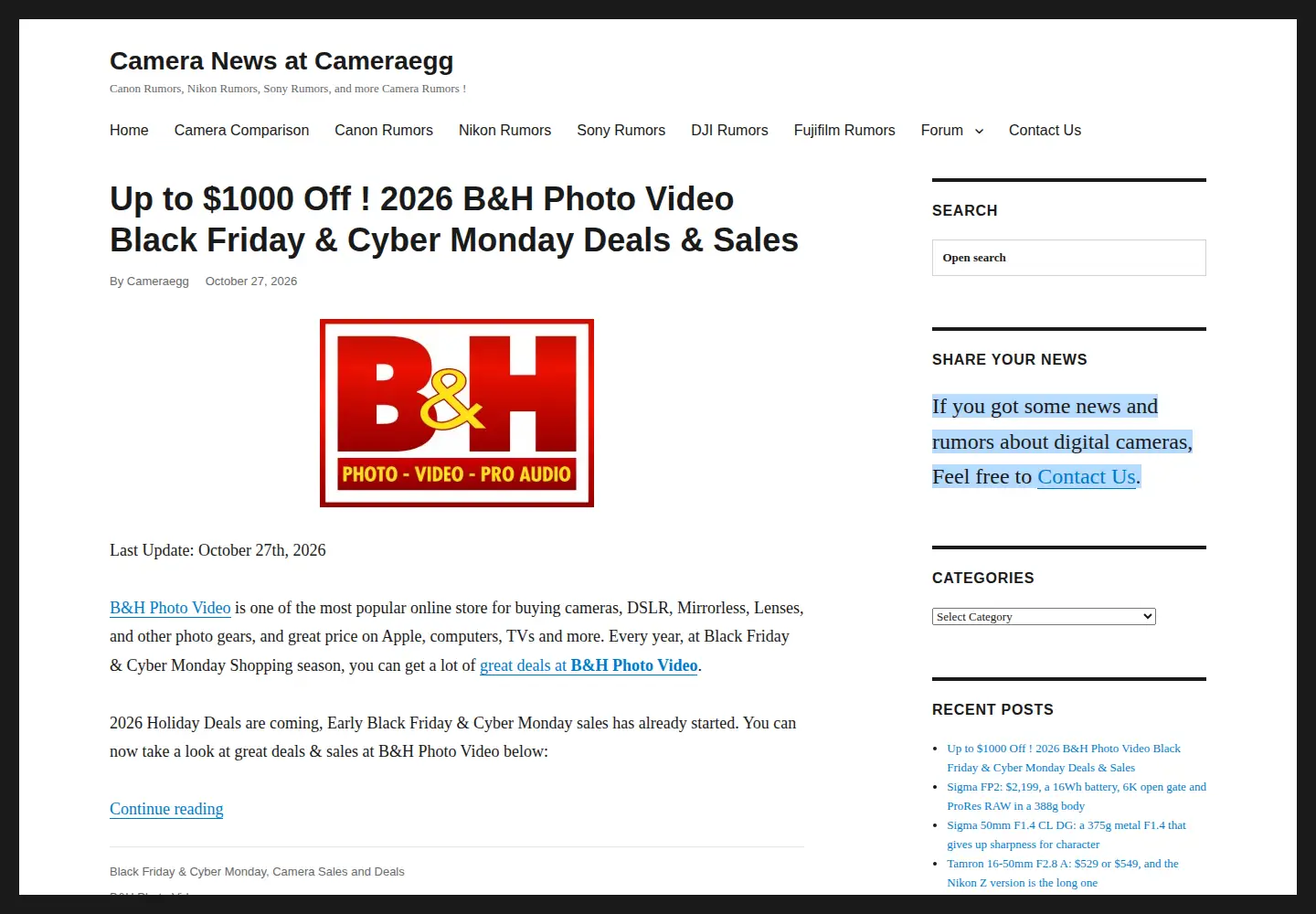Screen dimensions: 1316x914
Task: Open the Camera Sales and Deals category link
Action: (x=338, y=872)
